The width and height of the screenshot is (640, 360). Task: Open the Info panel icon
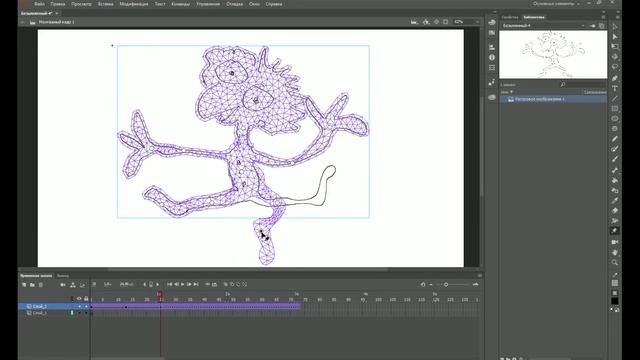(492, 57)
